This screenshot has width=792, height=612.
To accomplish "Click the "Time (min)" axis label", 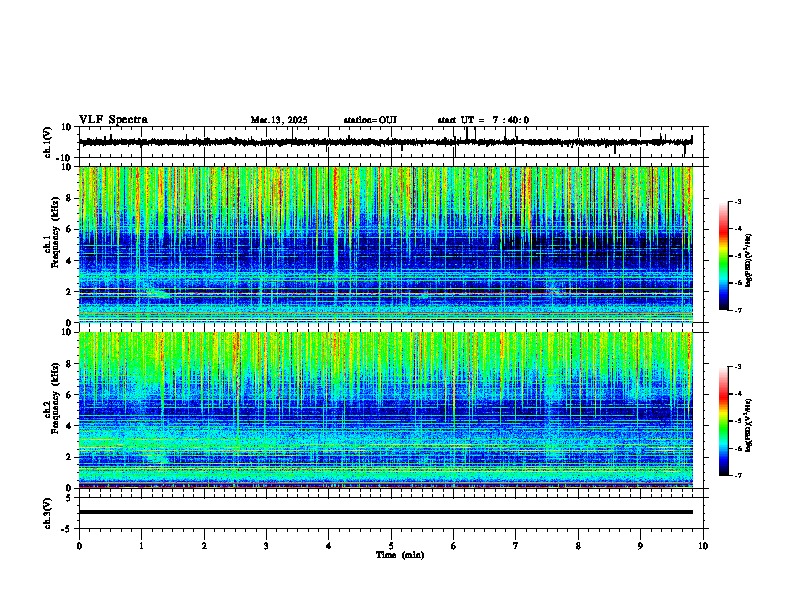I will [x=400, y=555].
